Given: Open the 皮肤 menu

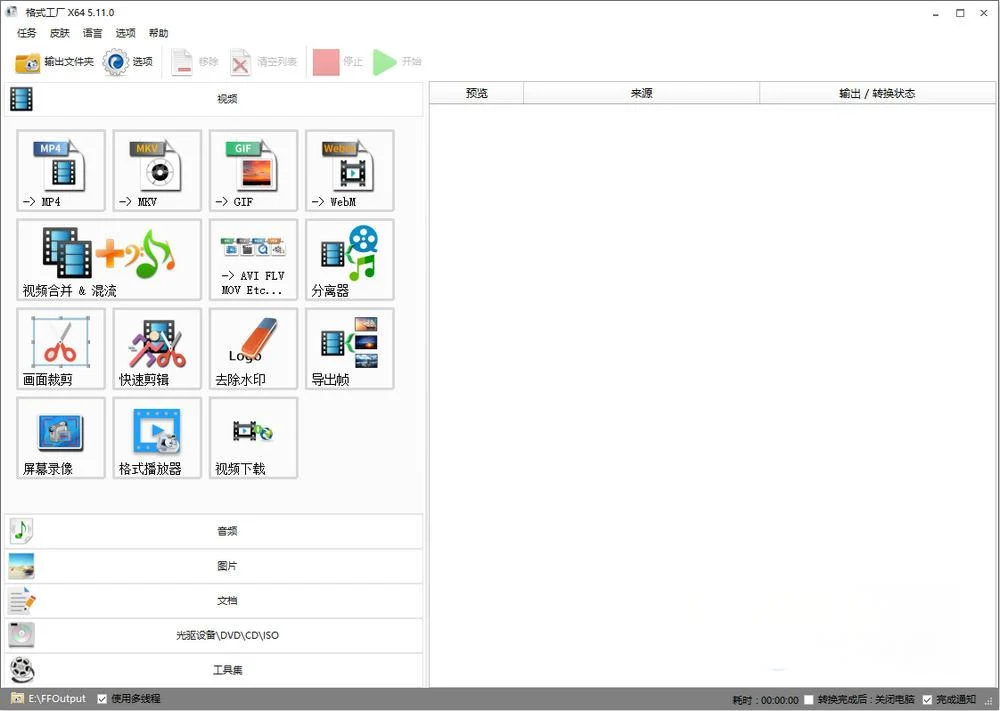Looking at the screenshot, I should (x=59, y=33).
